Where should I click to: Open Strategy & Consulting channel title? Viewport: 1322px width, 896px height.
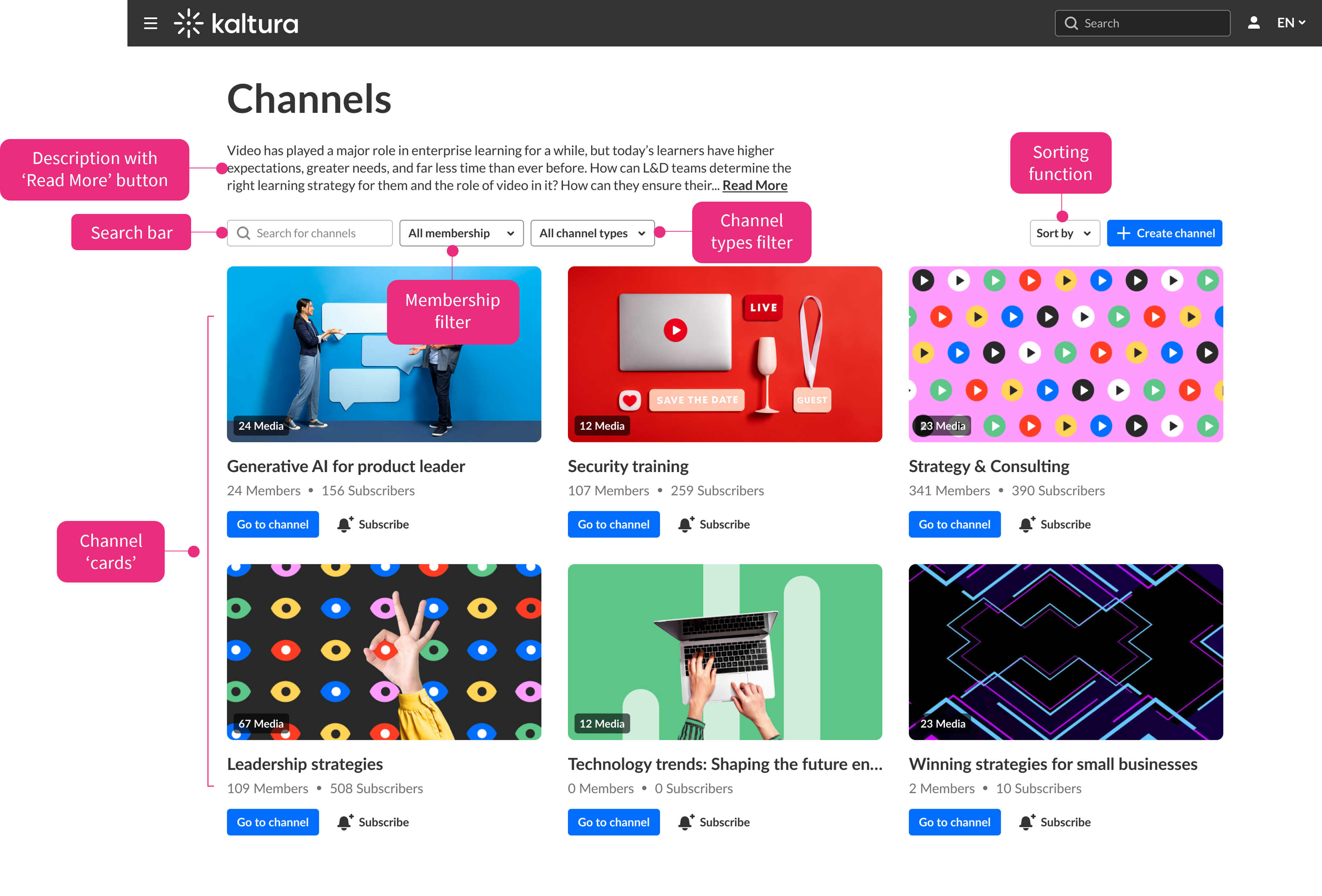click(x=989, y=466)
